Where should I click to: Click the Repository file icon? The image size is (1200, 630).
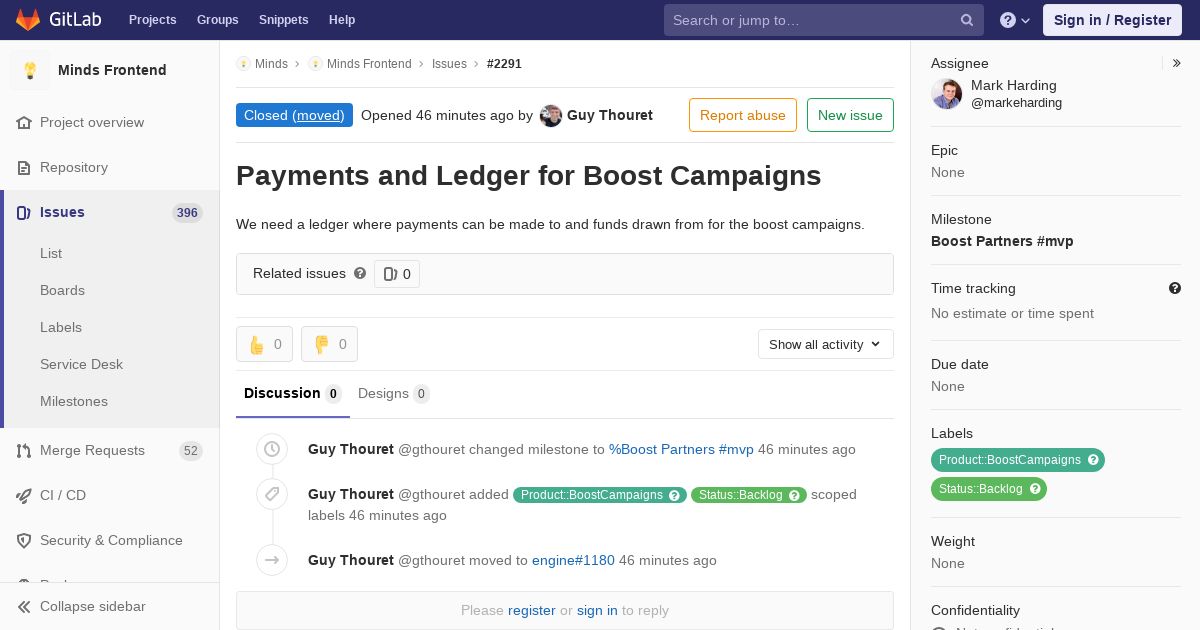click(x=24, y=167)
